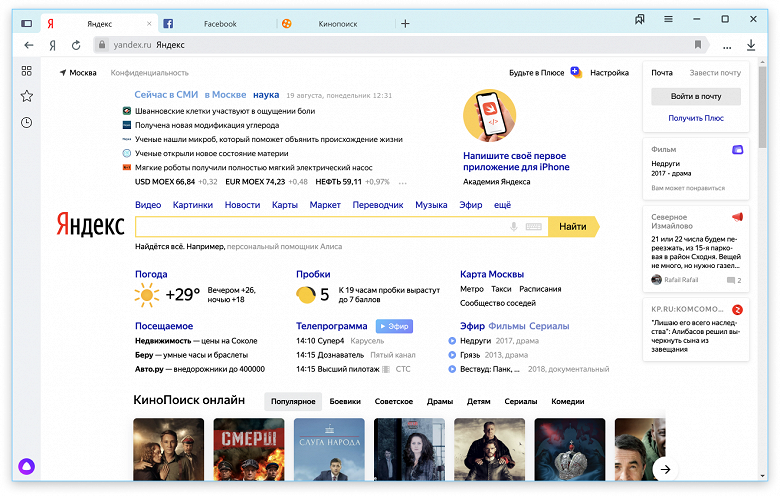Open the Метро link

tap(472, 289)
